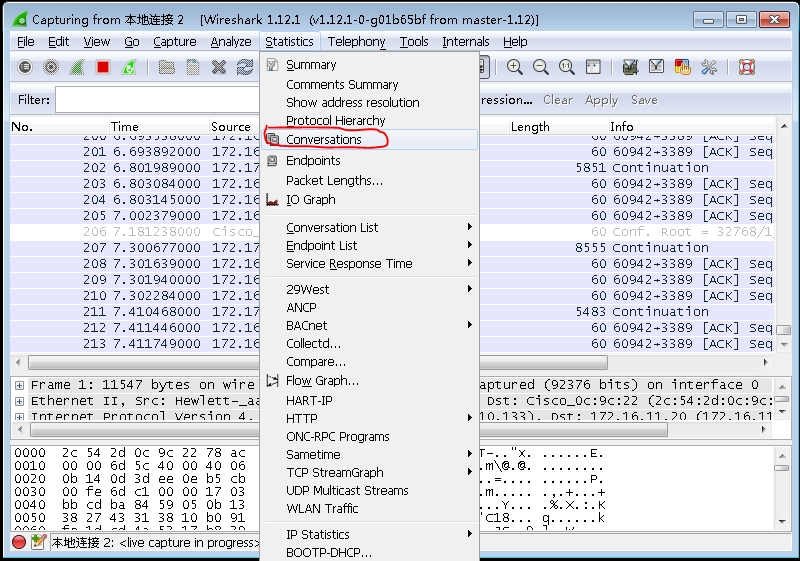Click the help lifebuoy icon

[746, 67]
